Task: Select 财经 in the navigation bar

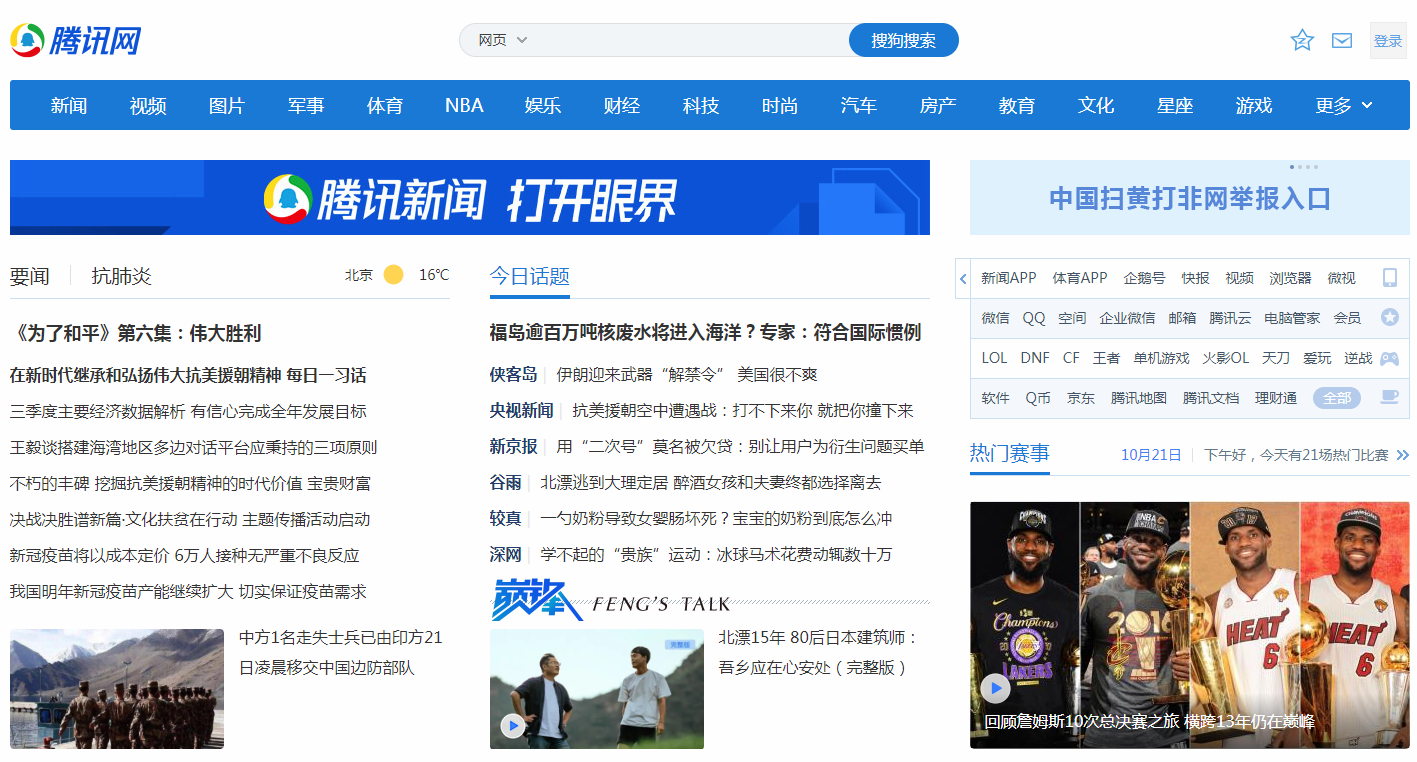Action: [622, 105]
